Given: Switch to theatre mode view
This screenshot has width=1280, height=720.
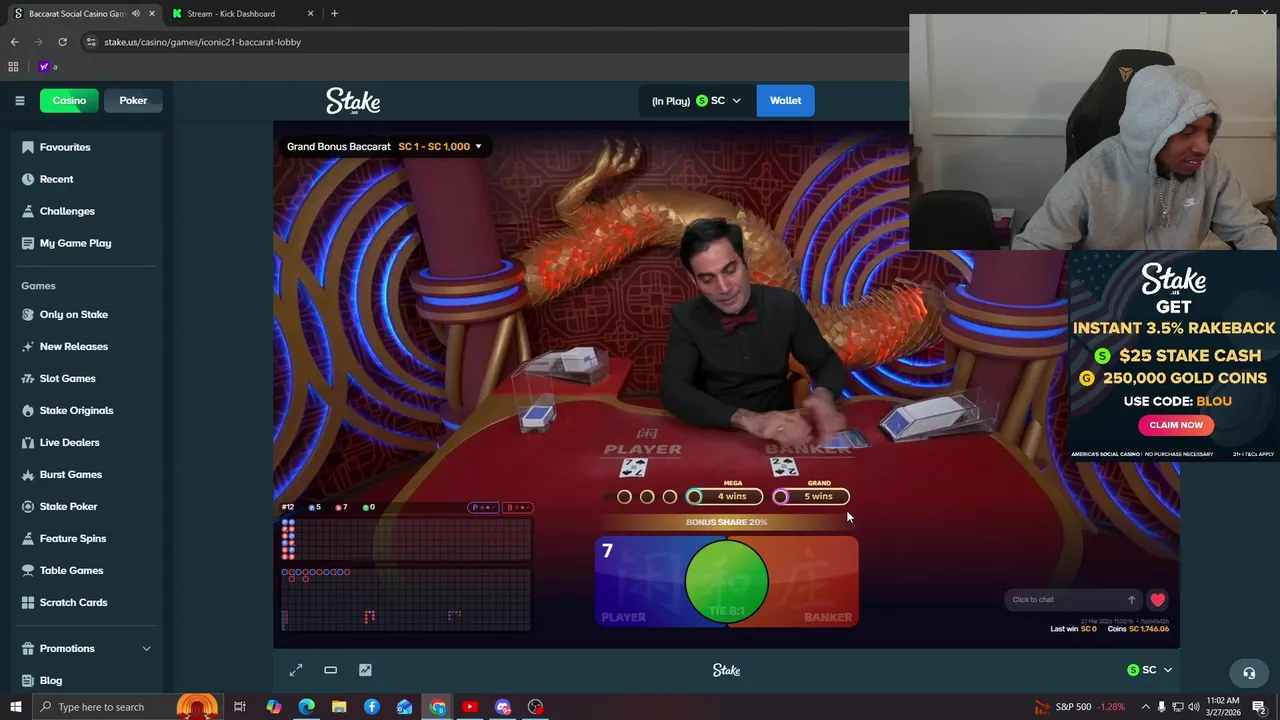Looking at the screenshot, I should coord(330,670).
